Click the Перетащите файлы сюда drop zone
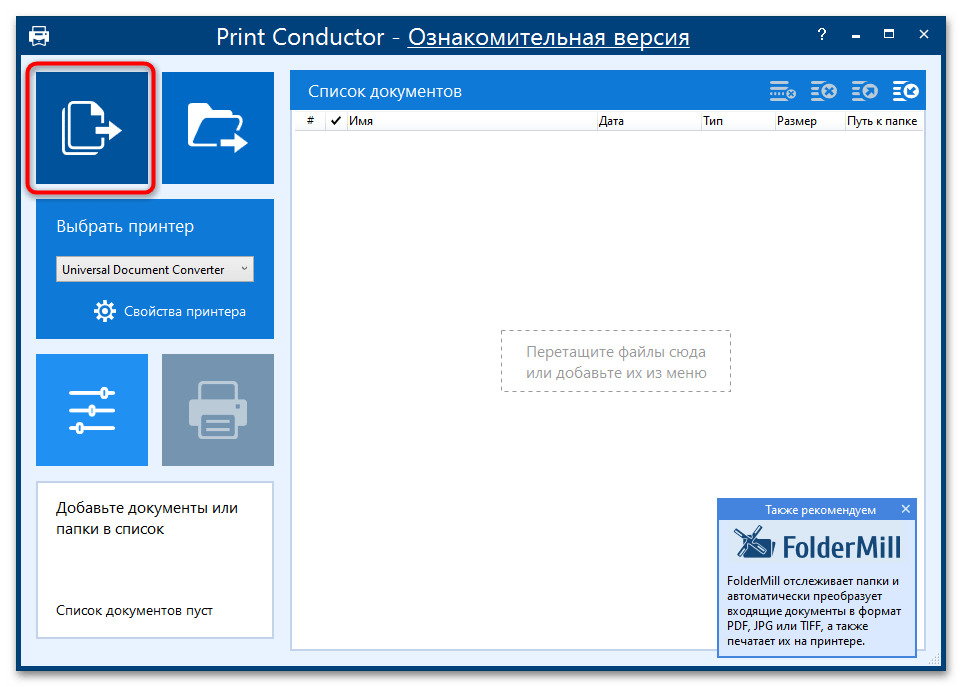This screenshot has height=687, width=962. tap(616, 361)
